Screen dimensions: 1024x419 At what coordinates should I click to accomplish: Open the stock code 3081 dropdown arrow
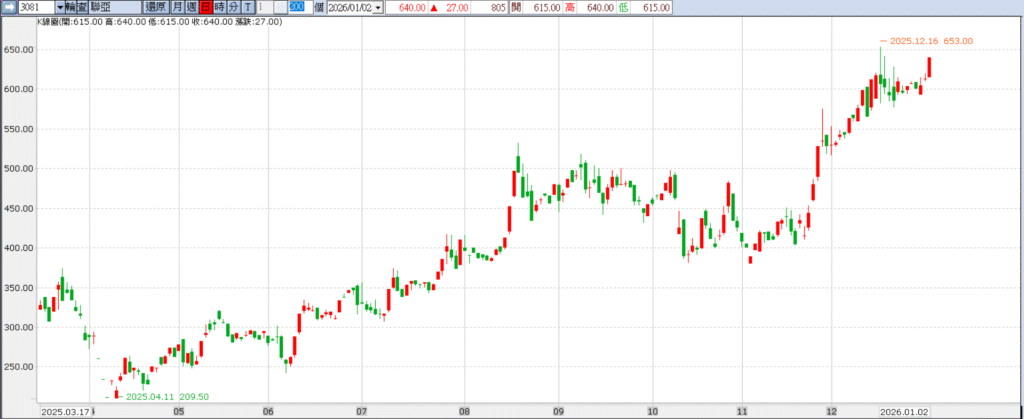(x=60, y=7)
